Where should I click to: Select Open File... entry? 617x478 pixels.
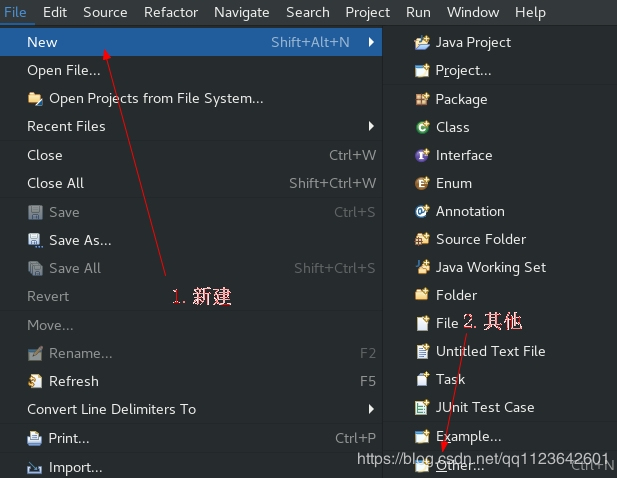64,70
